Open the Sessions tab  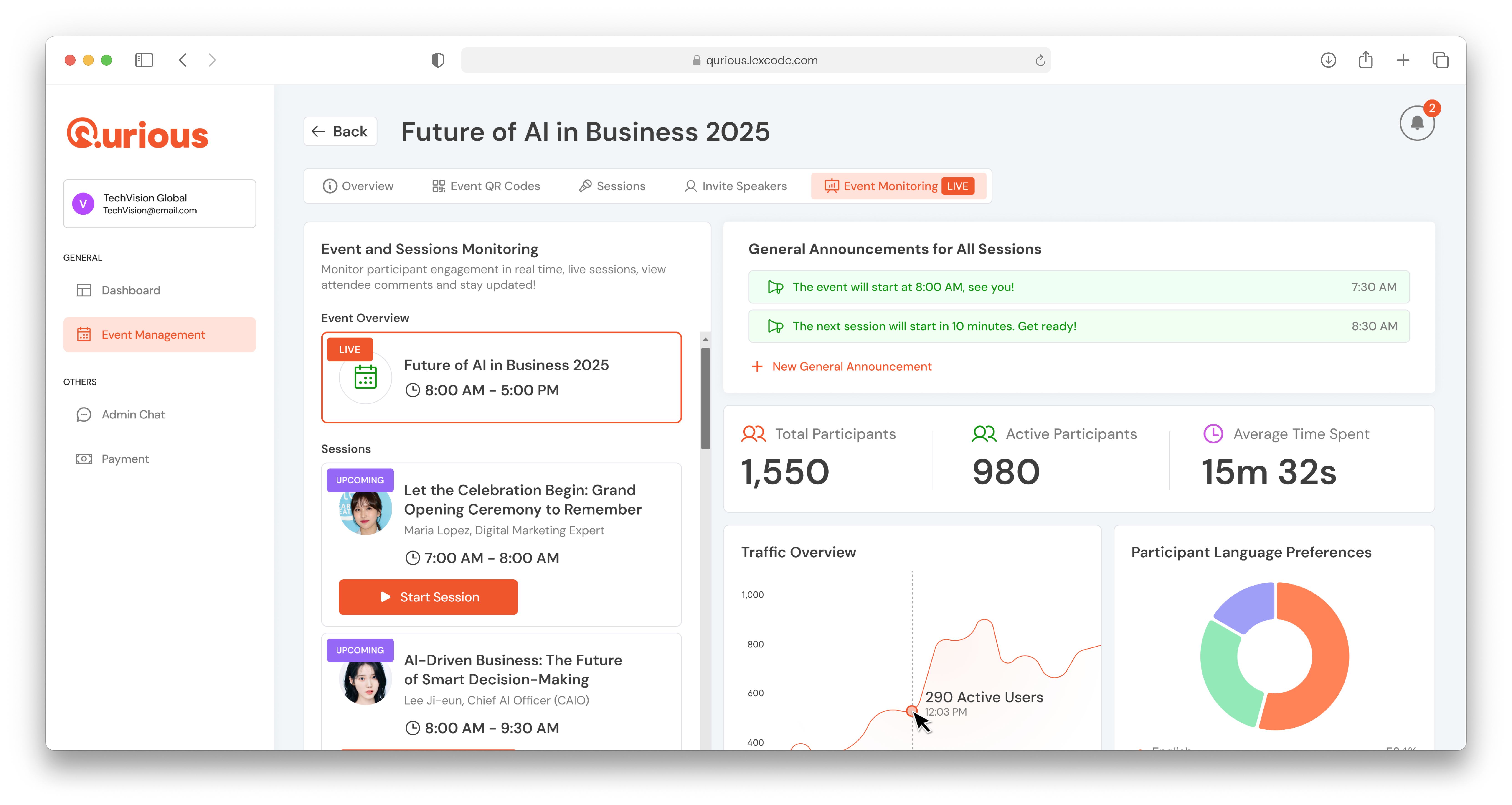click(x=612, y=186)
